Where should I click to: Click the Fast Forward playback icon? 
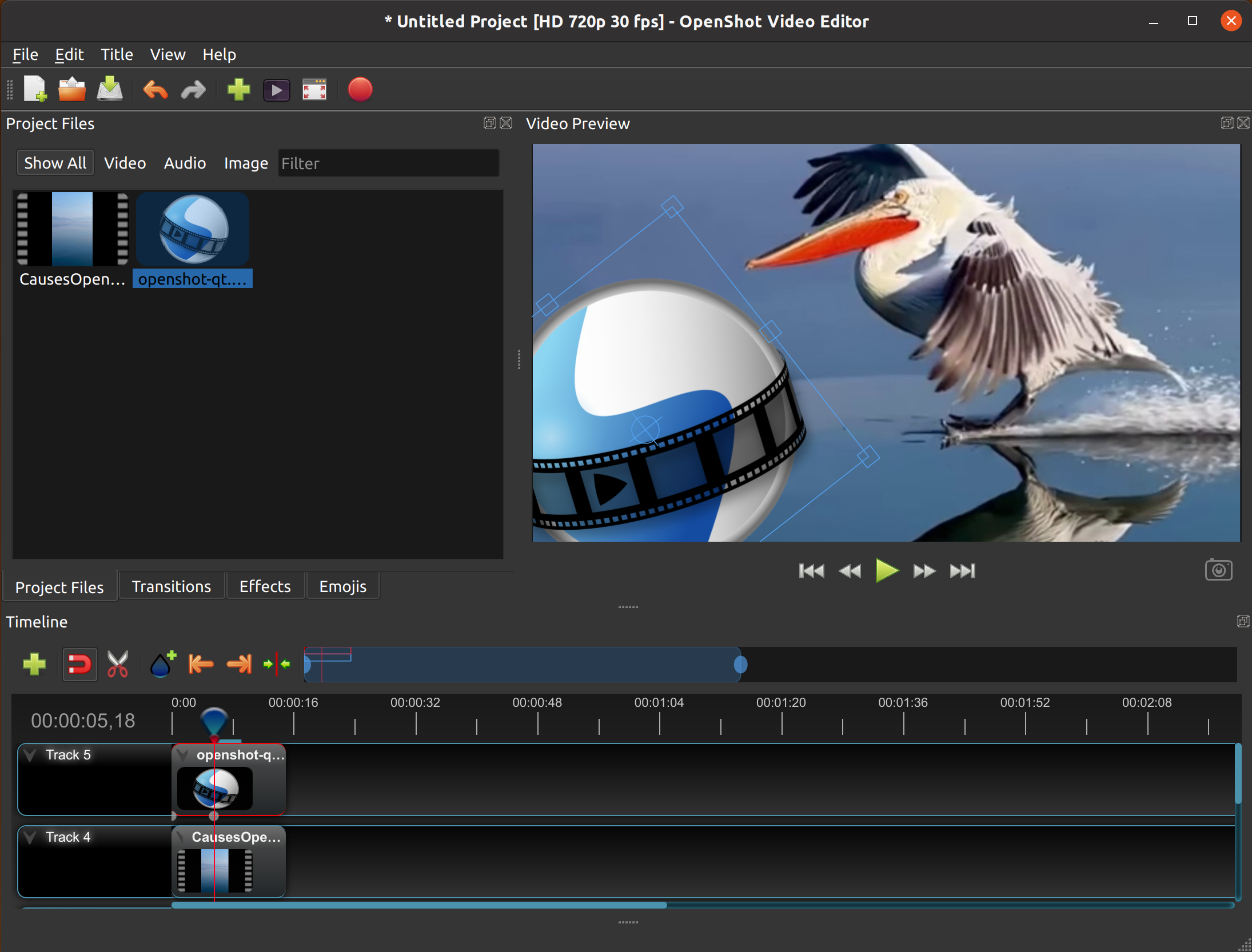click(x=921, y=570)
